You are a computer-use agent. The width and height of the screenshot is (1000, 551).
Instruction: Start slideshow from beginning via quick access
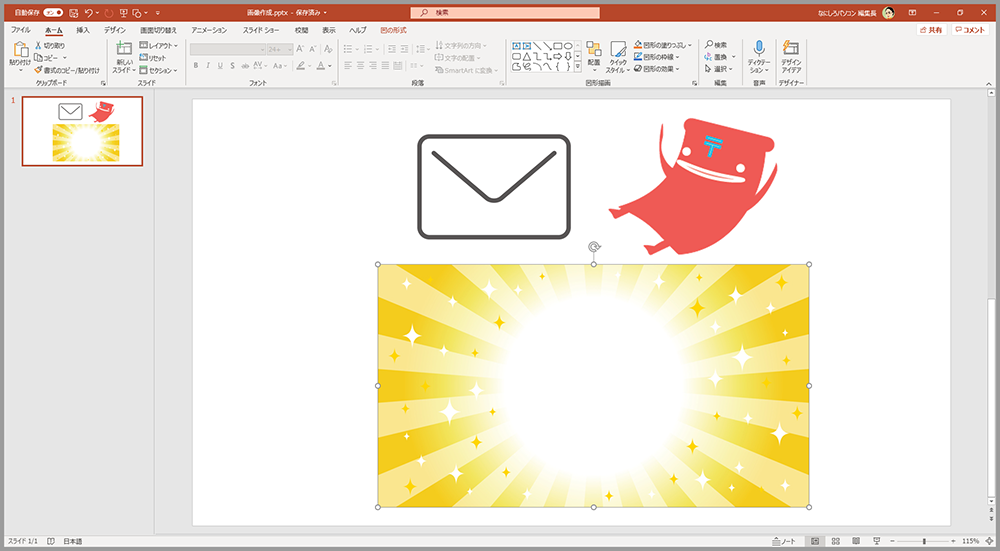[123, 13]
